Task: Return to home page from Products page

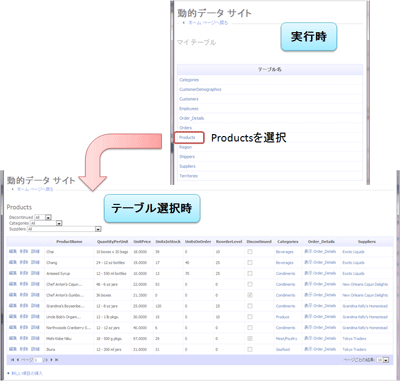Action: click(35, 189)
